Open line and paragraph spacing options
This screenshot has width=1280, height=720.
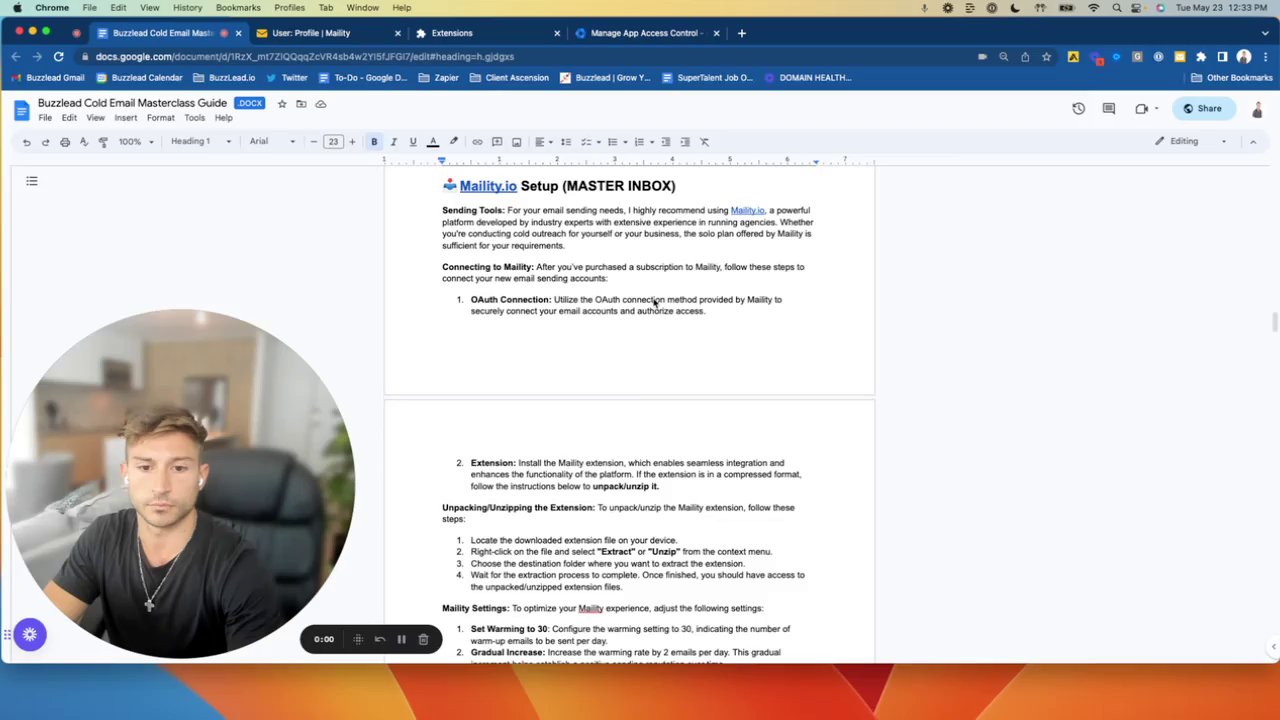[566, 142]
